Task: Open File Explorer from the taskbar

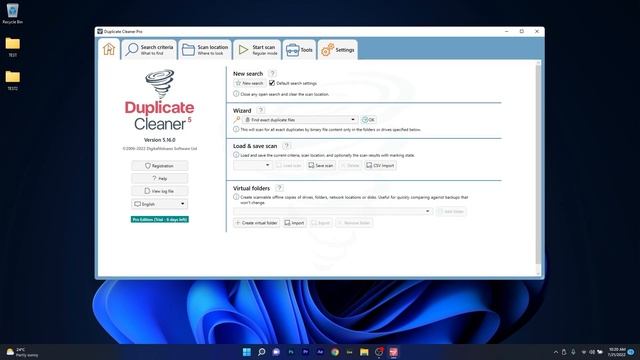Action: [x=364, y=352]
